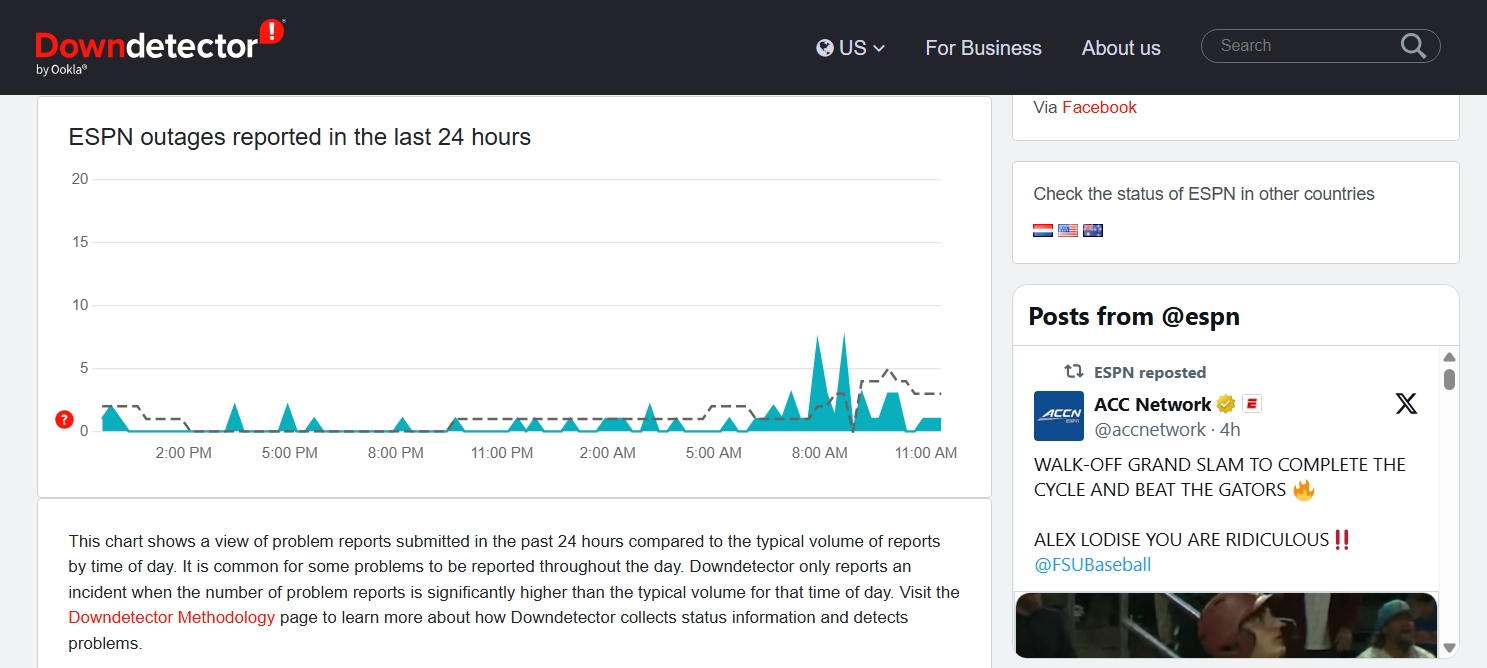The height and width of the screenshot is (668, 1487).
Task: Click the ESPN affiliate badge next to ACC Network
Action: coord(1252,404)
